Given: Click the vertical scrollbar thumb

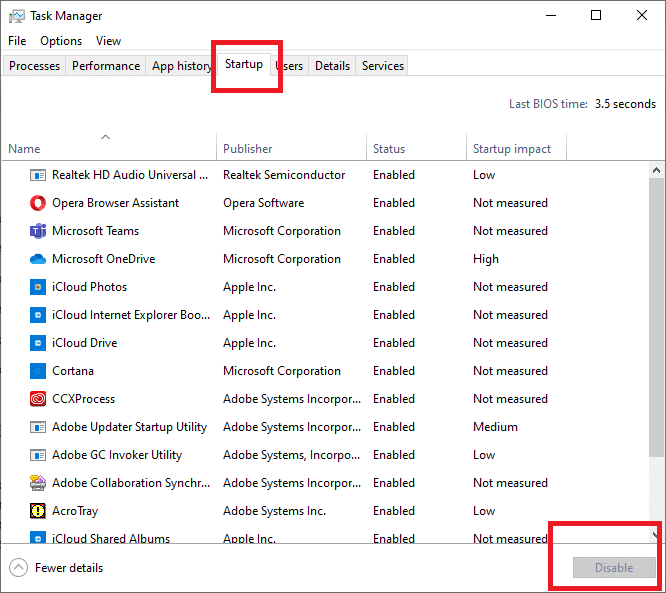Looking at the screenshot, I should pyautogui.click(x=656, y=318).
